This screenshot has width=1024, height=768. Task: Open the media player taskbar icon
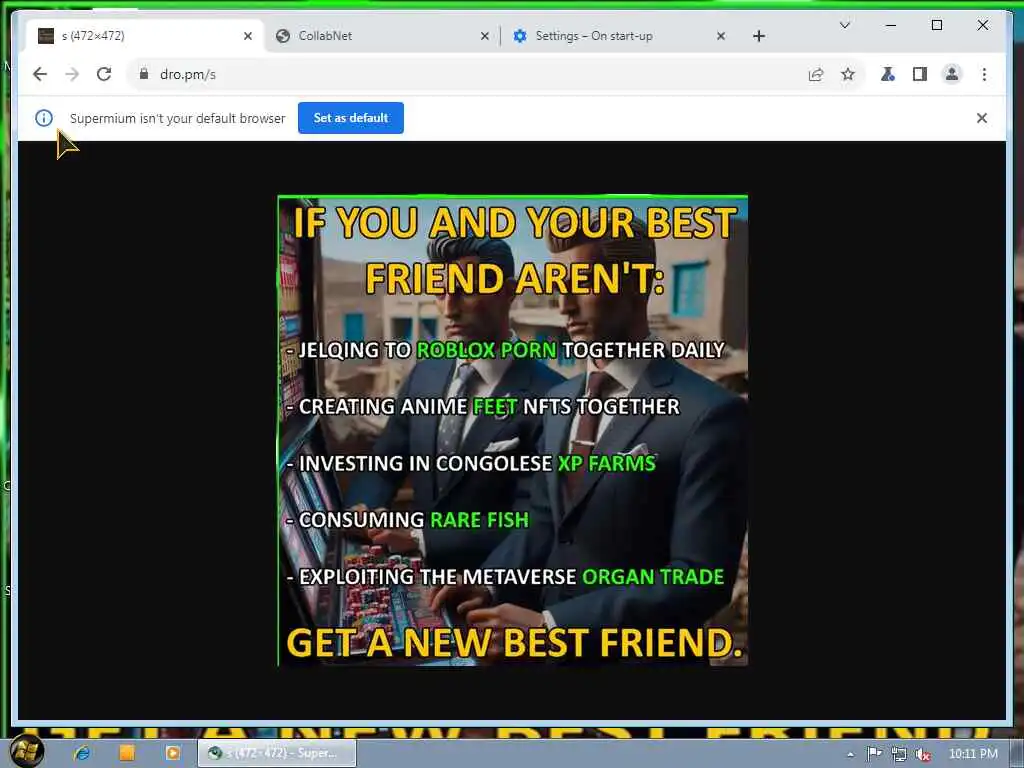pos(172,753)
